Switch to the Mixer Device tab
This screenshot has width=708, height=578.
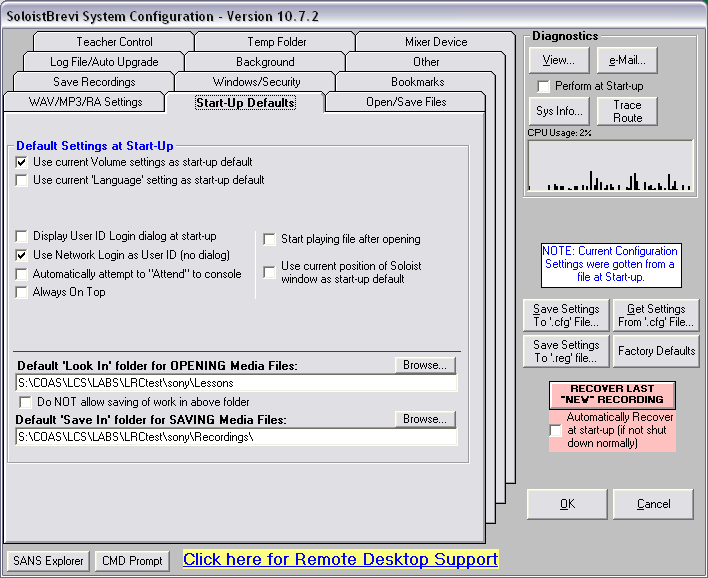(x=435, y=42)
